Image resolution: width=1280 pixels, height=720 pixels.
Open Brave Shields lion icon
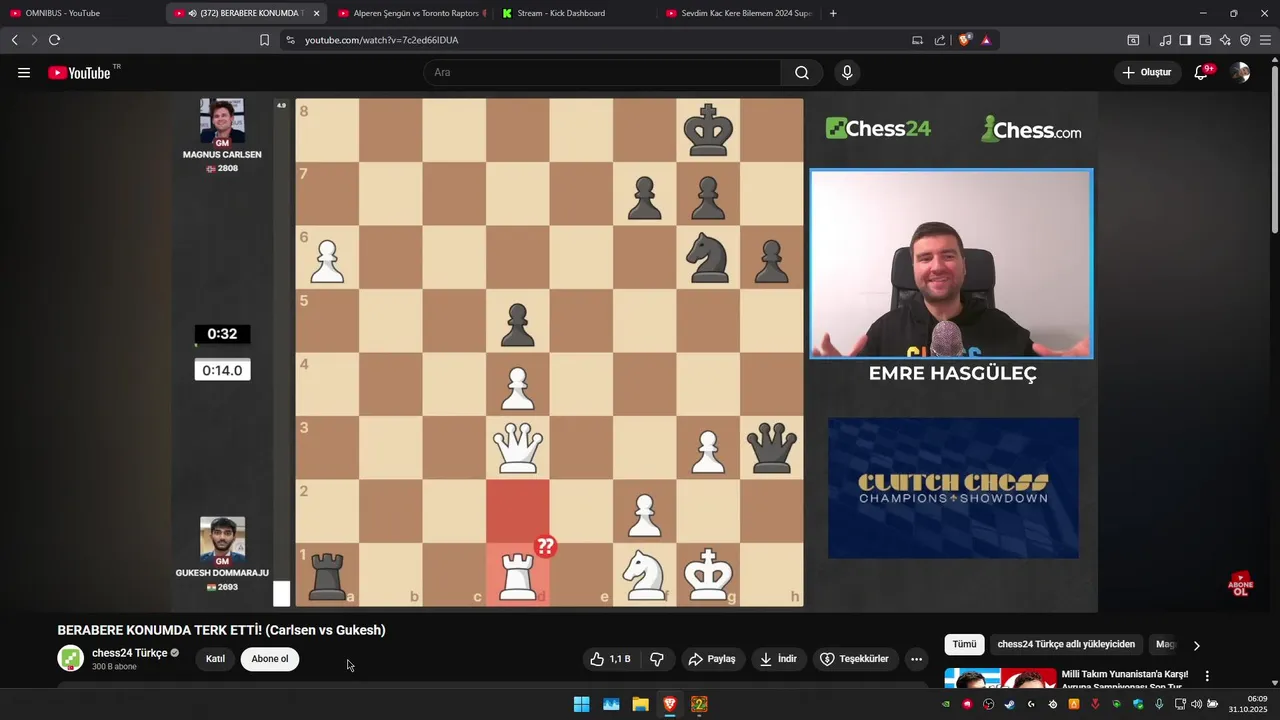(x=965, y=40)
